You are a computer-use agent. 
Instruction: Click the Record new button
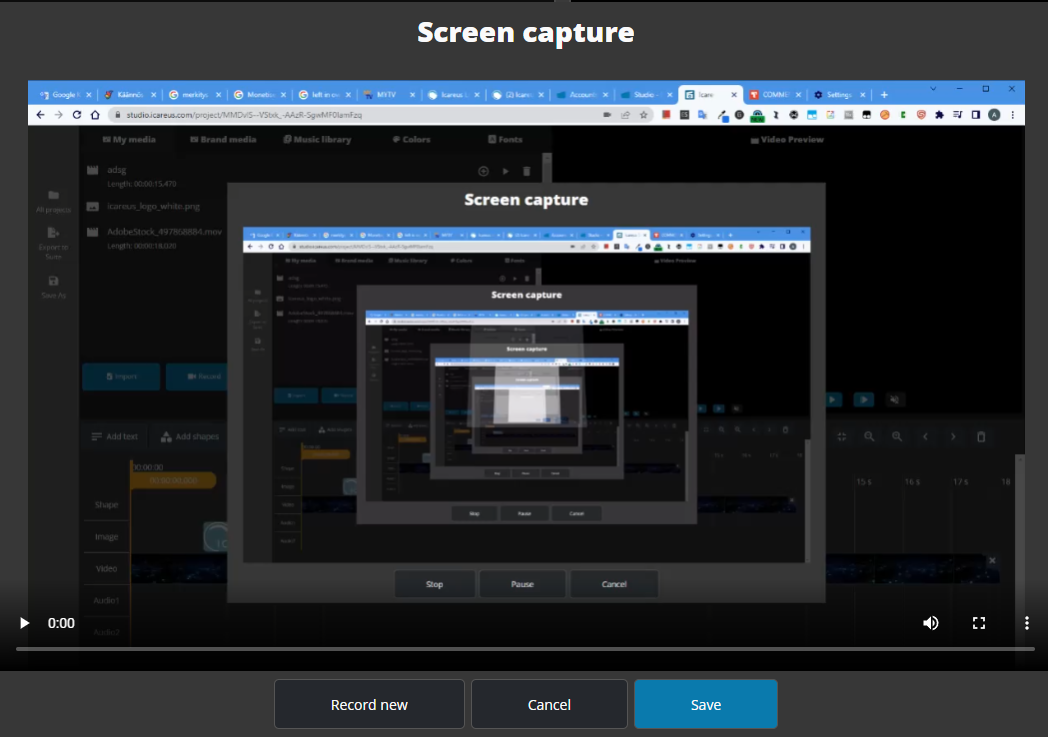click(x=369, y=705)
